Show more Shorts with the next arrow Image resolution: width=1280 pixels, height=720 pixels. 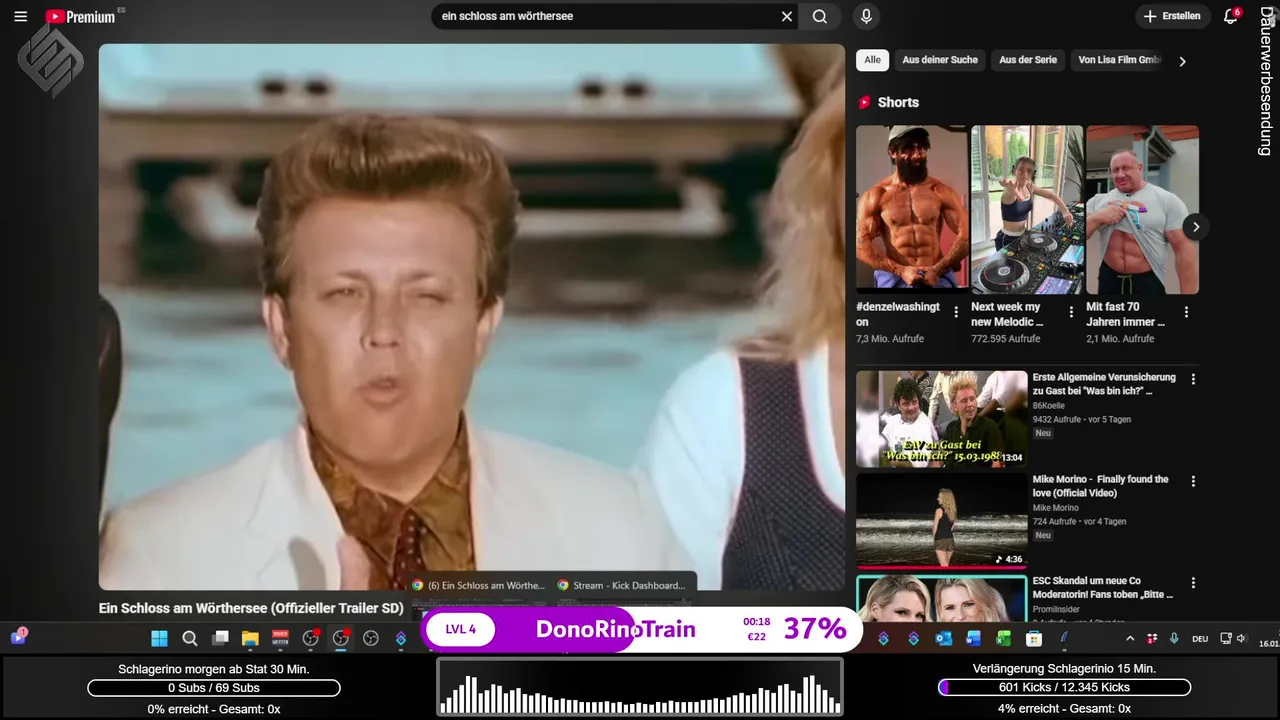pos(1195,227)
